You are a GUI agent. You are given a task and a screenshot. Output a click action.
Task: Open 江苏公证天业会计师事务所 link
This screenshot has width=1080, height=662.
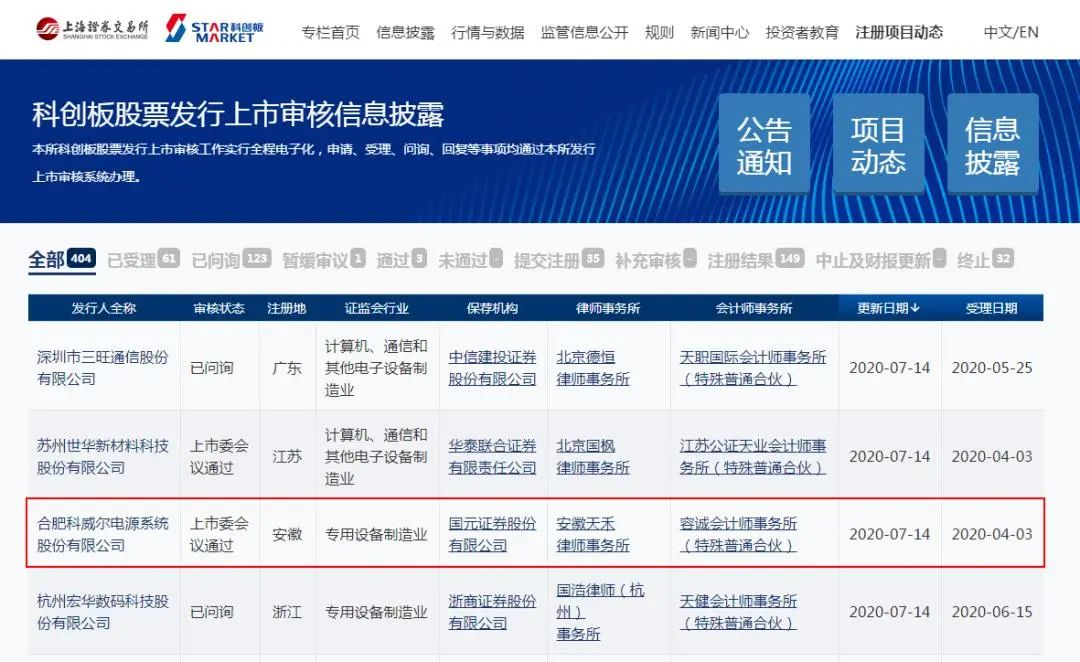753,457
